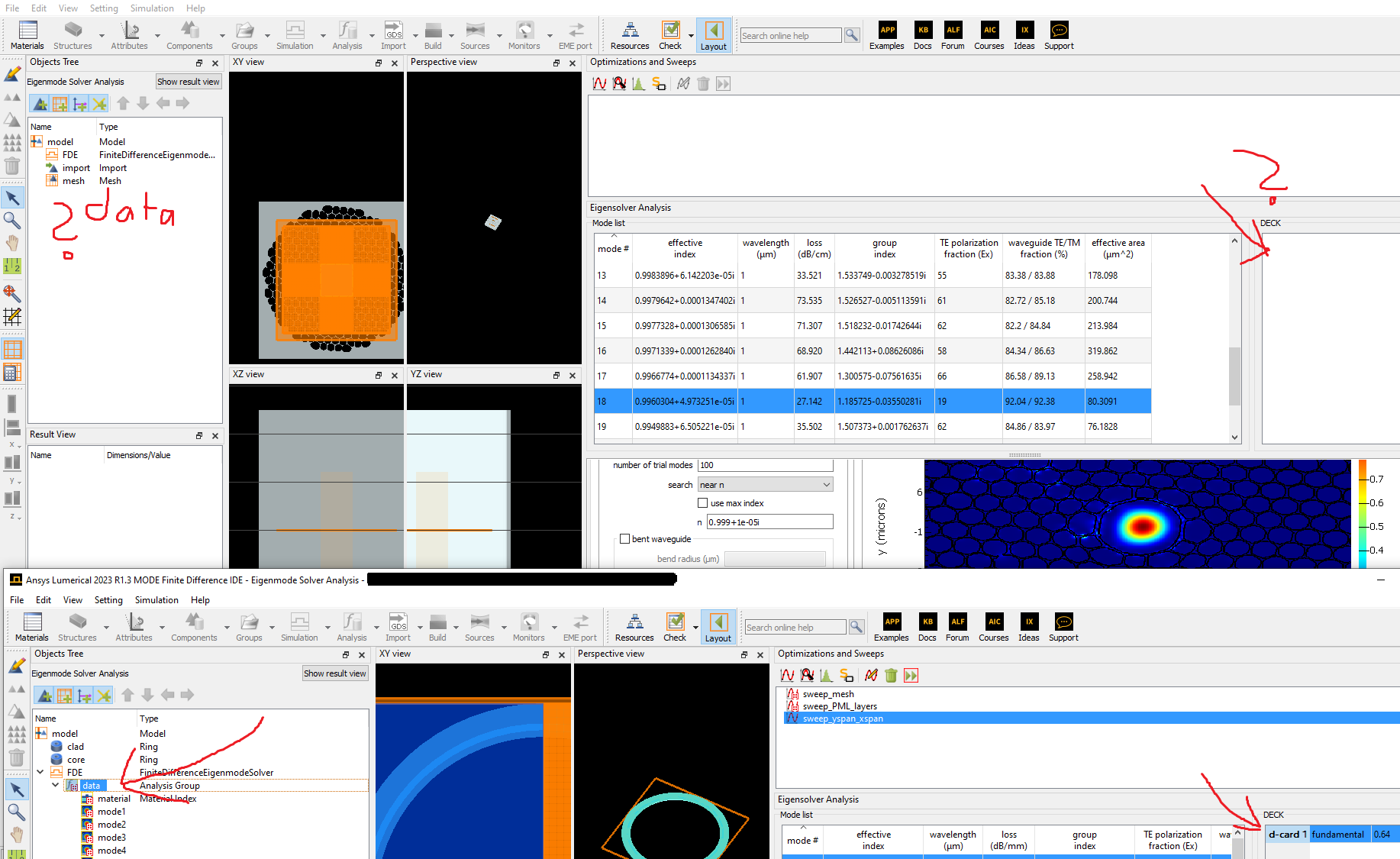The image size is (1400, 859).
Task: Open Help menu in top window
Action: click(195, 8)
